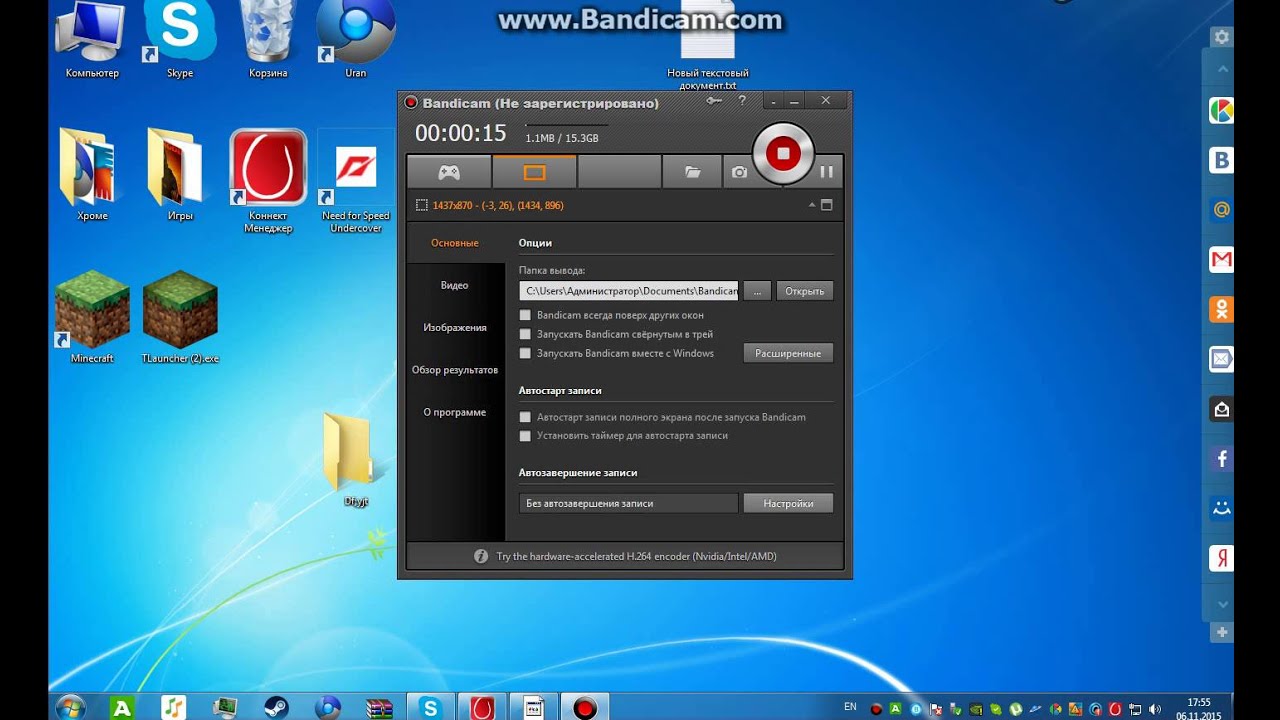Open Bandicam help question mark
Image resolution: width=1280 pixels, height=720 pixels.
tap(742, 101)
